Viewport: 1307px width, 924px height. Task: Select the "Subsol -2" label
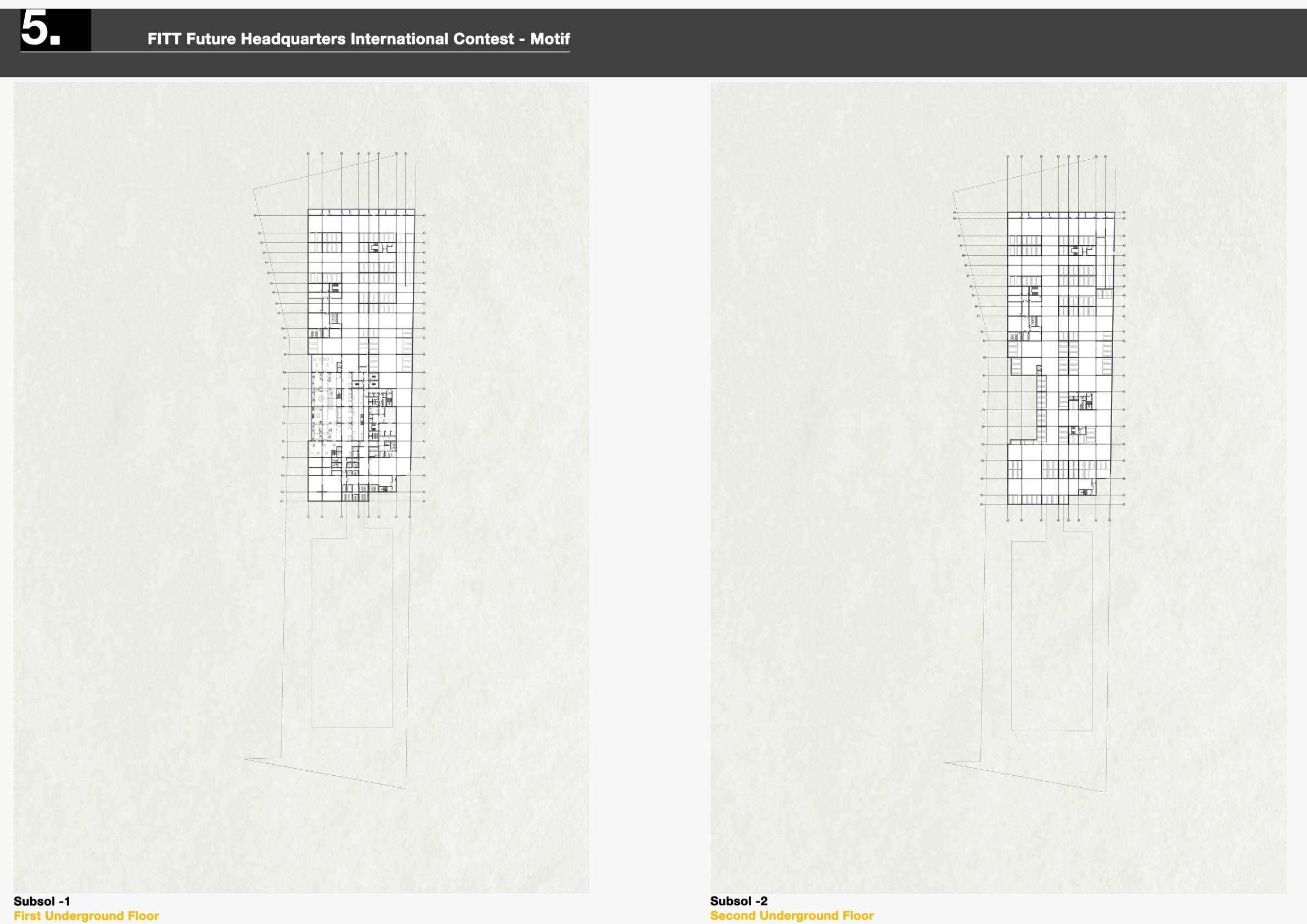738,901
